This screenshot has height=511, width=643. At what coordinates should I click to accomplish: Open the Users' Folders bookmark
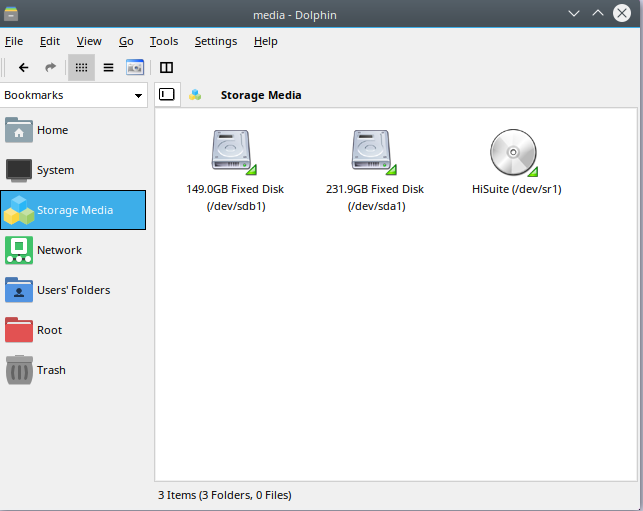coord(73,290)
